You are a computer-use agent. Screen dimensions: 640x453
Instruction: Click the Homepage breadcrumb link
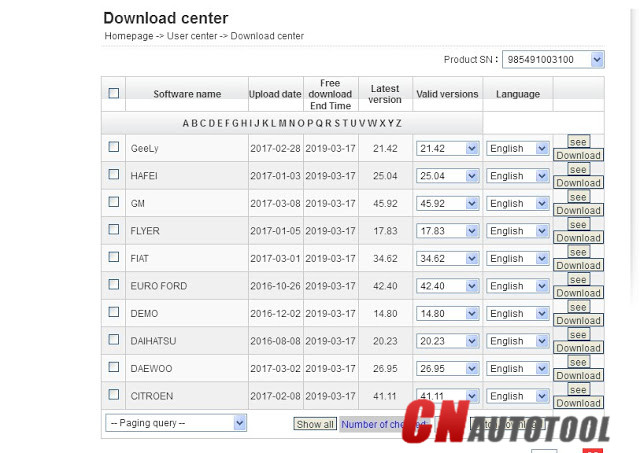(129, 36)
